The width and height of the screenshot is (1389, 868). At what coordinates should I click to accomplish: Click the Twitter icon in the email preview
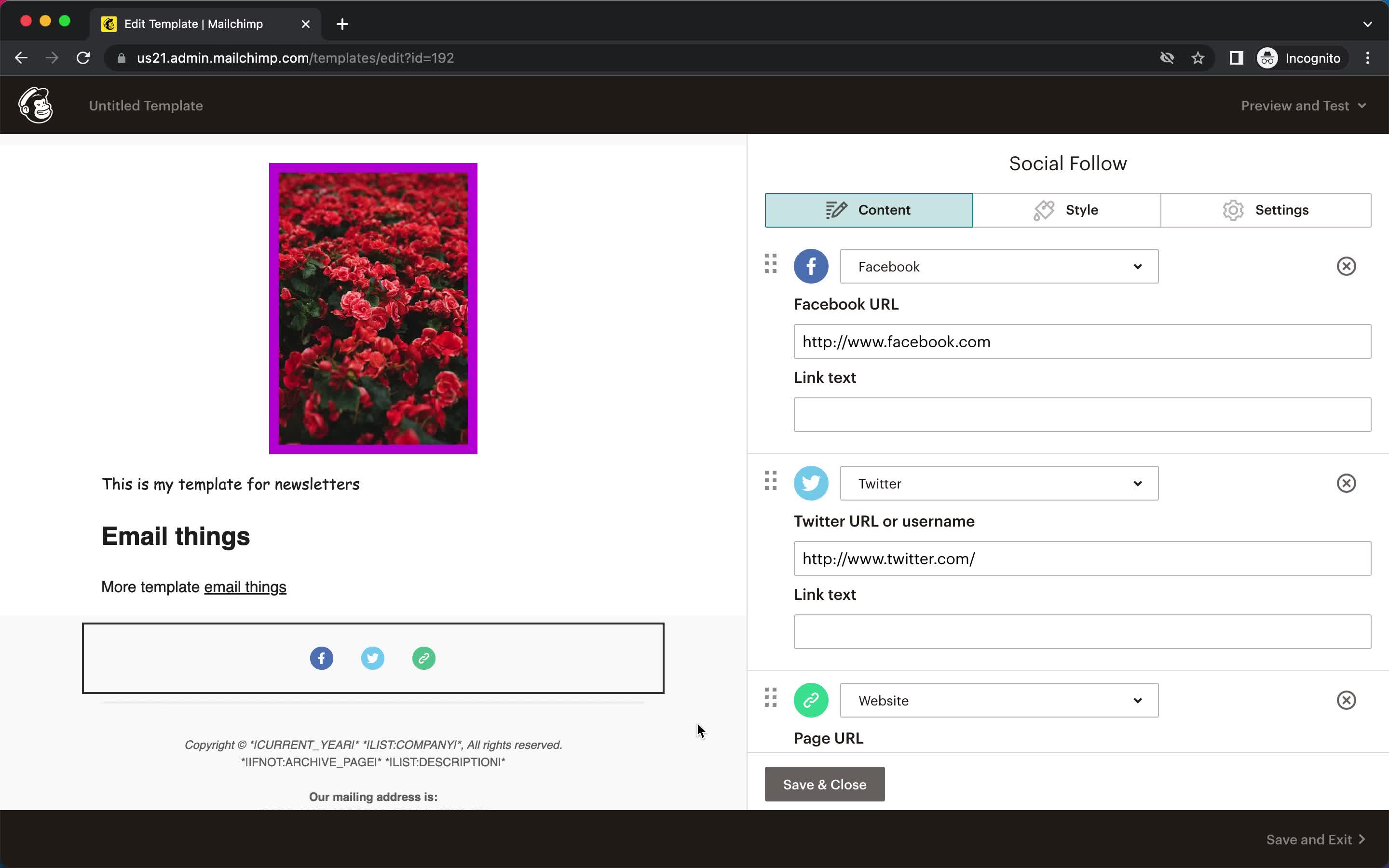pos(372,658)
